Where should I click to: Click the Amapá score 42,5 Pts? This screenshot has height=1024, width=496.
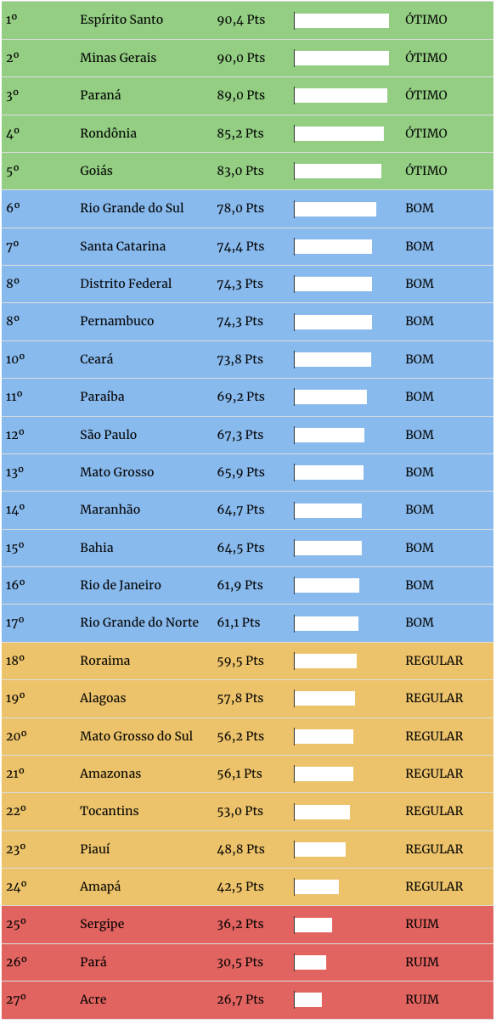[240, 887]
